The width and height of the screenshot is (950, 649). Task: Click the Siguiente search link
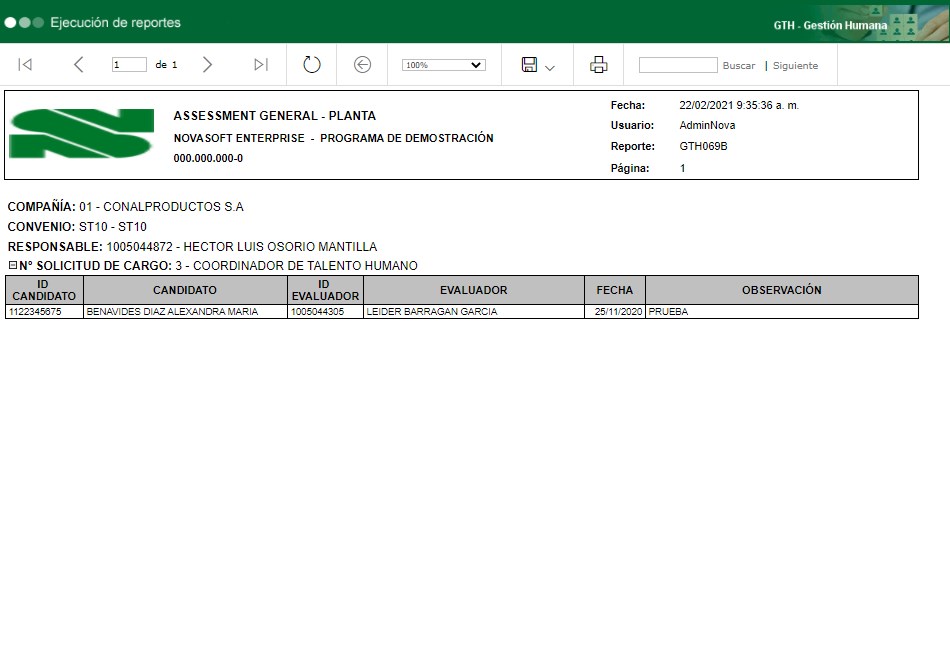tap(795, 66)
